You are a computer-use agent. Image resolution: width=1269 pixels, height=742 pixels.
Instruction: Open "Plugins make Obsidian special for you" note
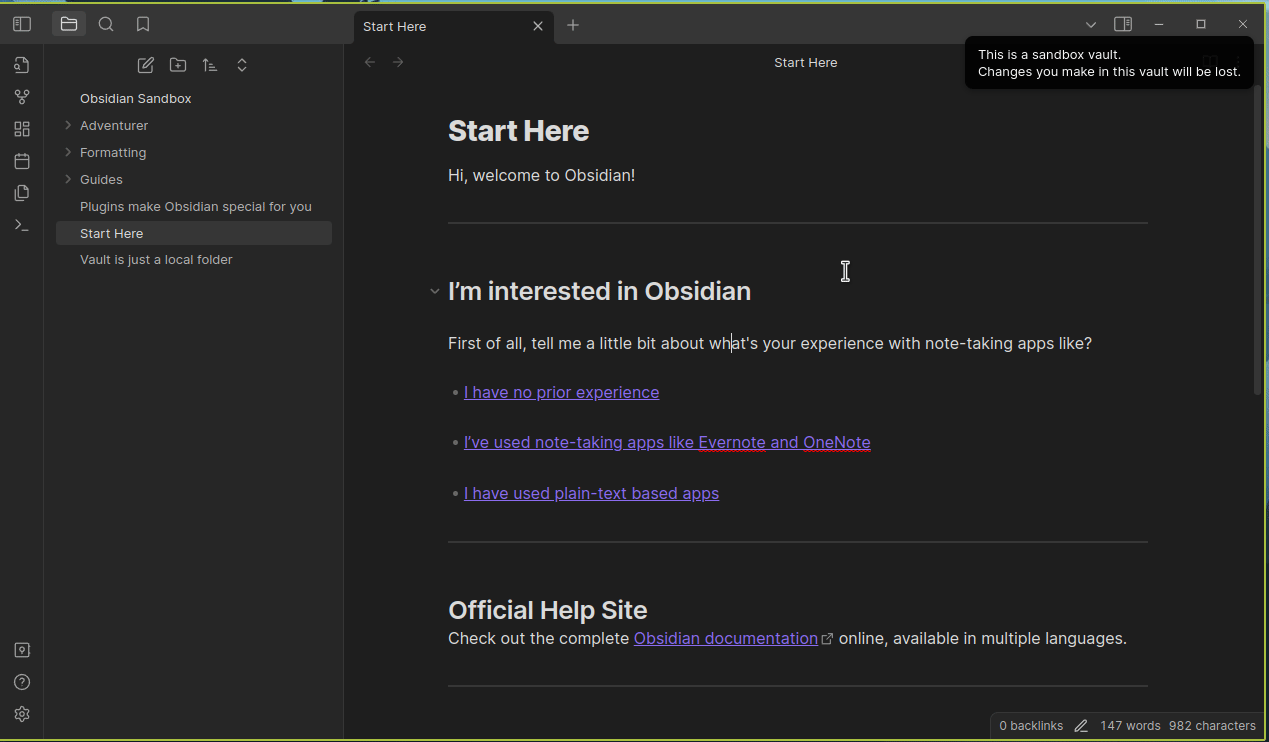pyautogui.click(x=194, y=206)
